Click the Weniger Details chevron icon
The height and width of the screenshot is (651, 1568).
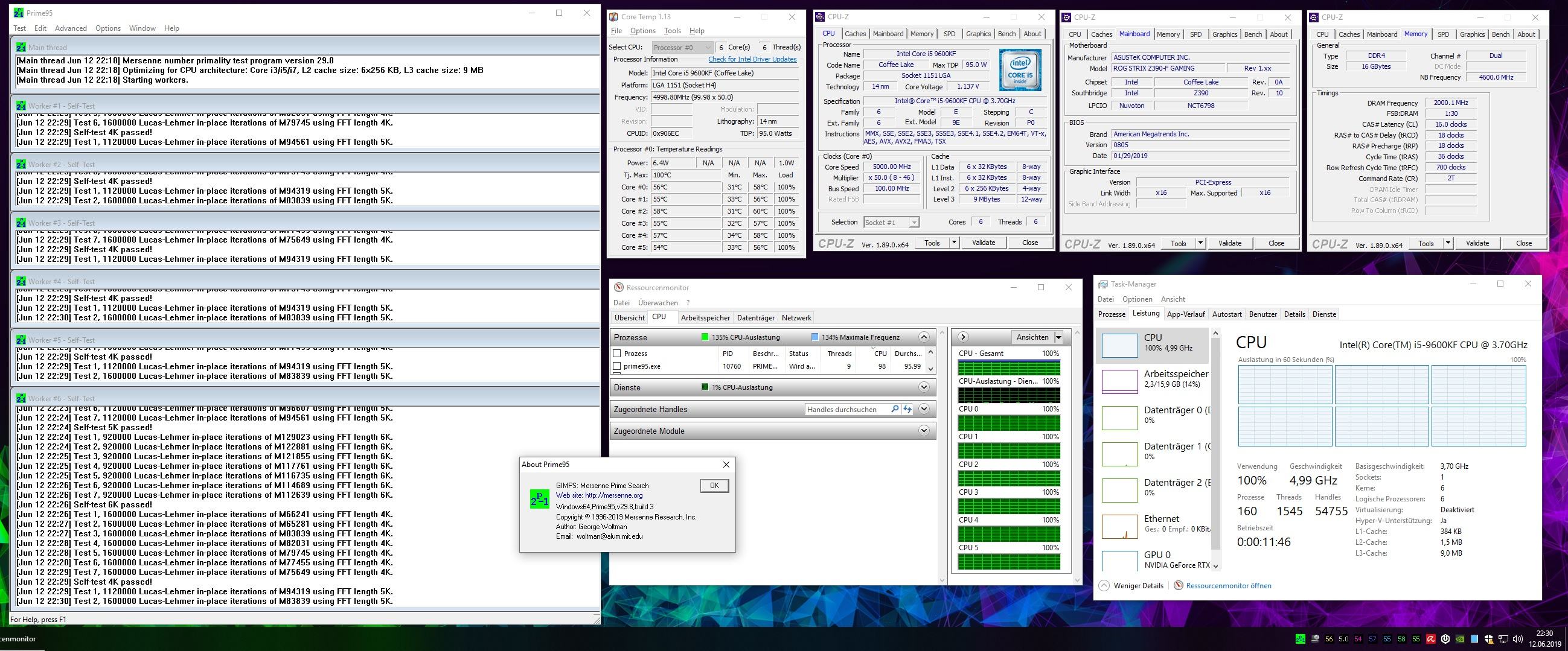[x=1104, y=585]
